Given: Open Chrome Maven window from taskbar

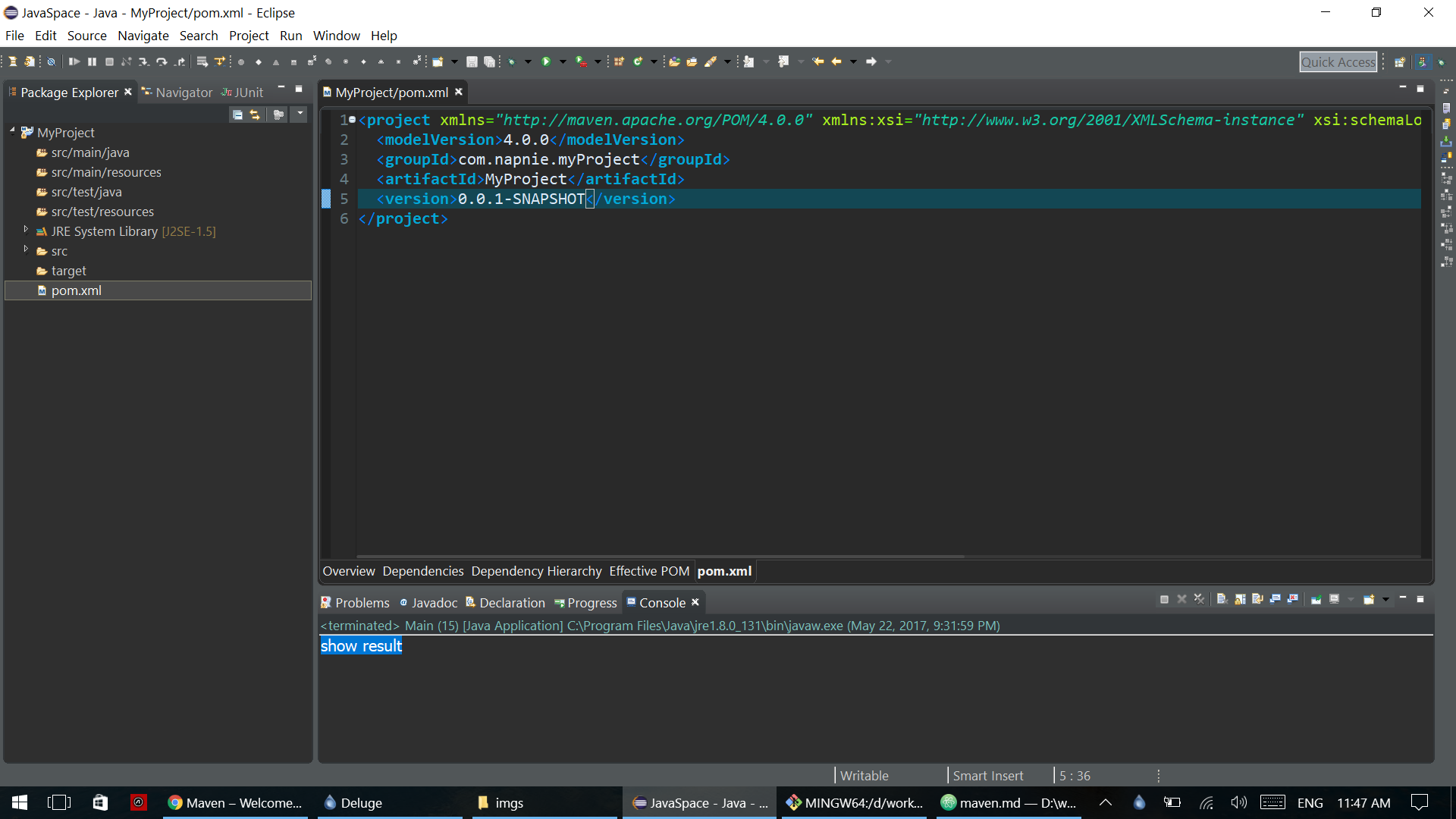Looking at the screenshot, I should tap(235, 802).
